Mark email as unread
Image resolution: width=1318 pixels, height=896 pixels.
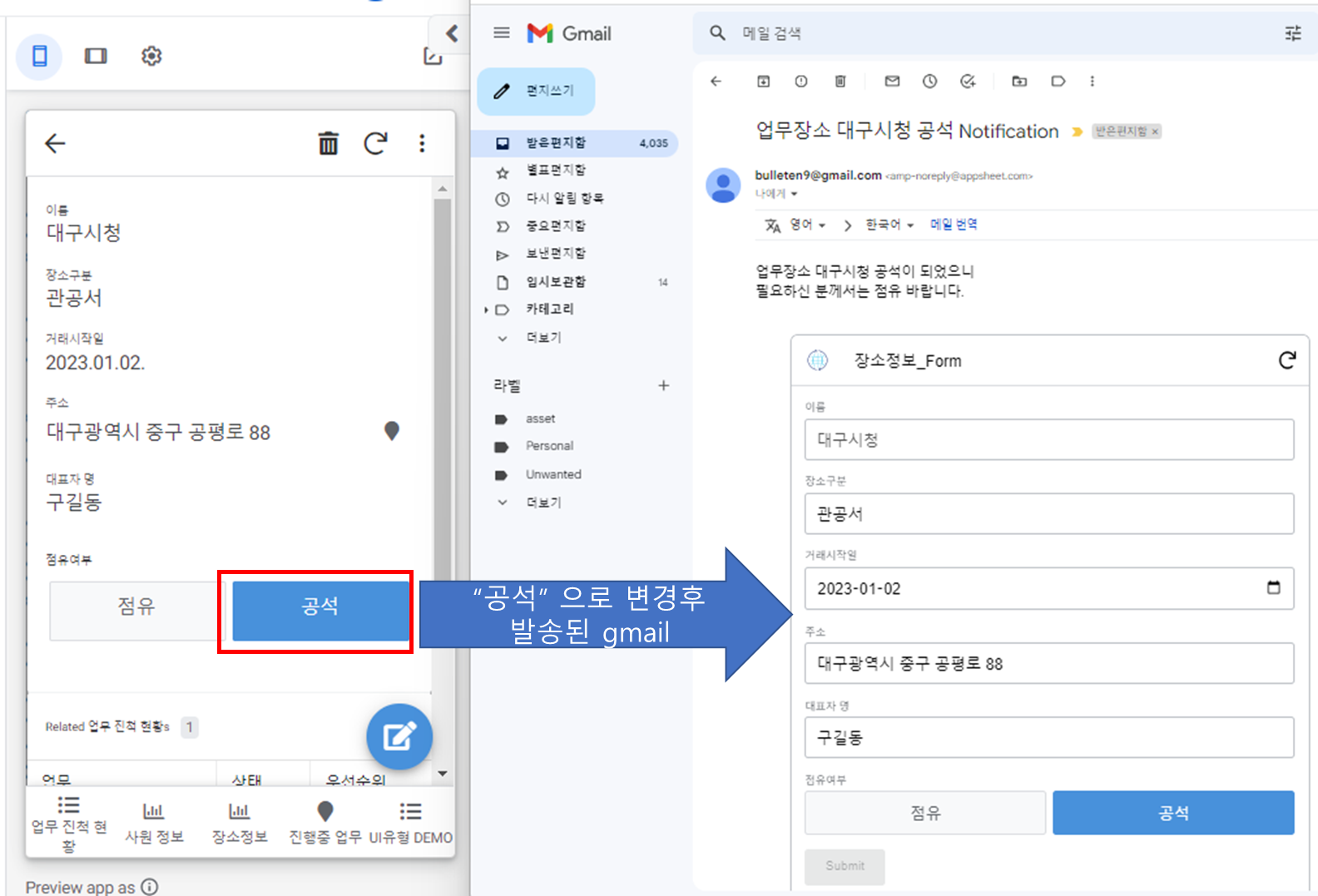pos(892,81)
